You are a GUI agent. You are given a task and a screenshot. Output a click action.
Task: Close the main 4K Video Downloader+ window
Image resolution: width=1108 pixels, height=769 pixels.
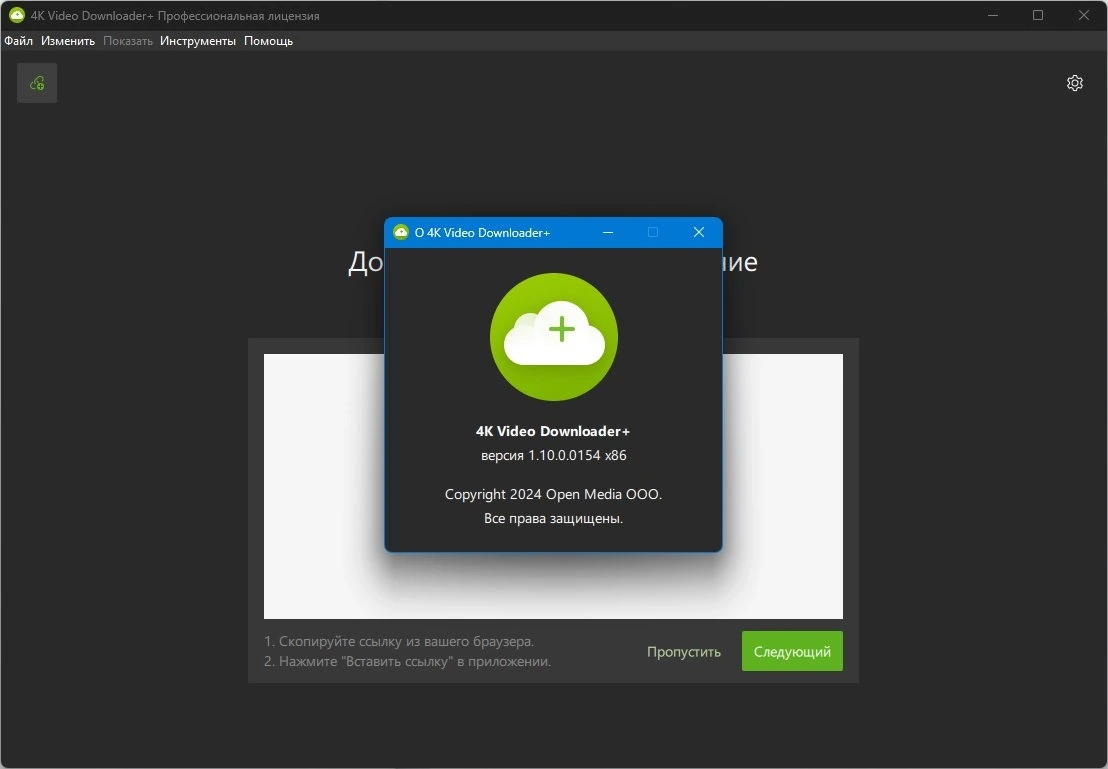(1084, 15)
